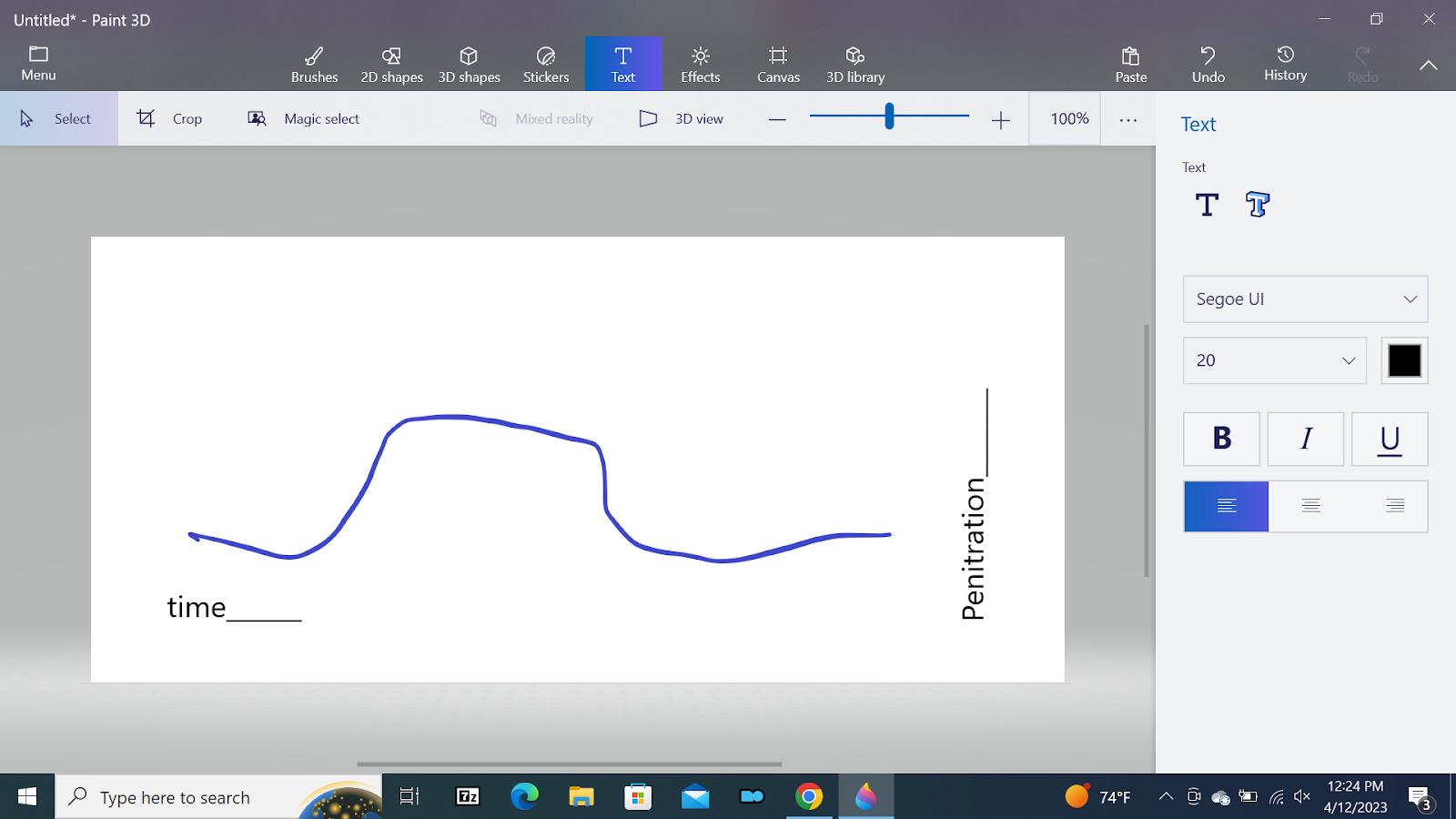This screenshot has height=819, width=1456.
Task: Open the black text color swatch
Action: [1404, 360]
